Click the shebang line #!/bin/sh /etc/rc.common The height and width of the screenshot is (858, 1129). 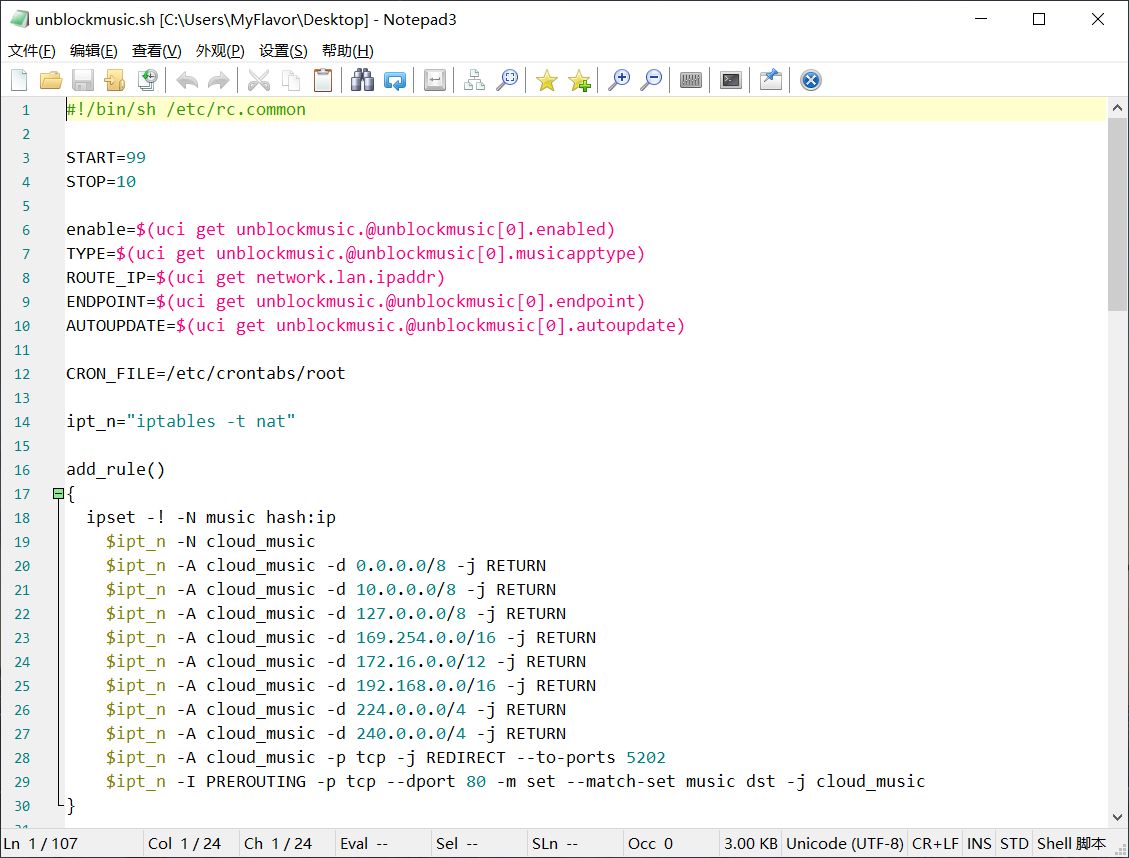point(186,109)
